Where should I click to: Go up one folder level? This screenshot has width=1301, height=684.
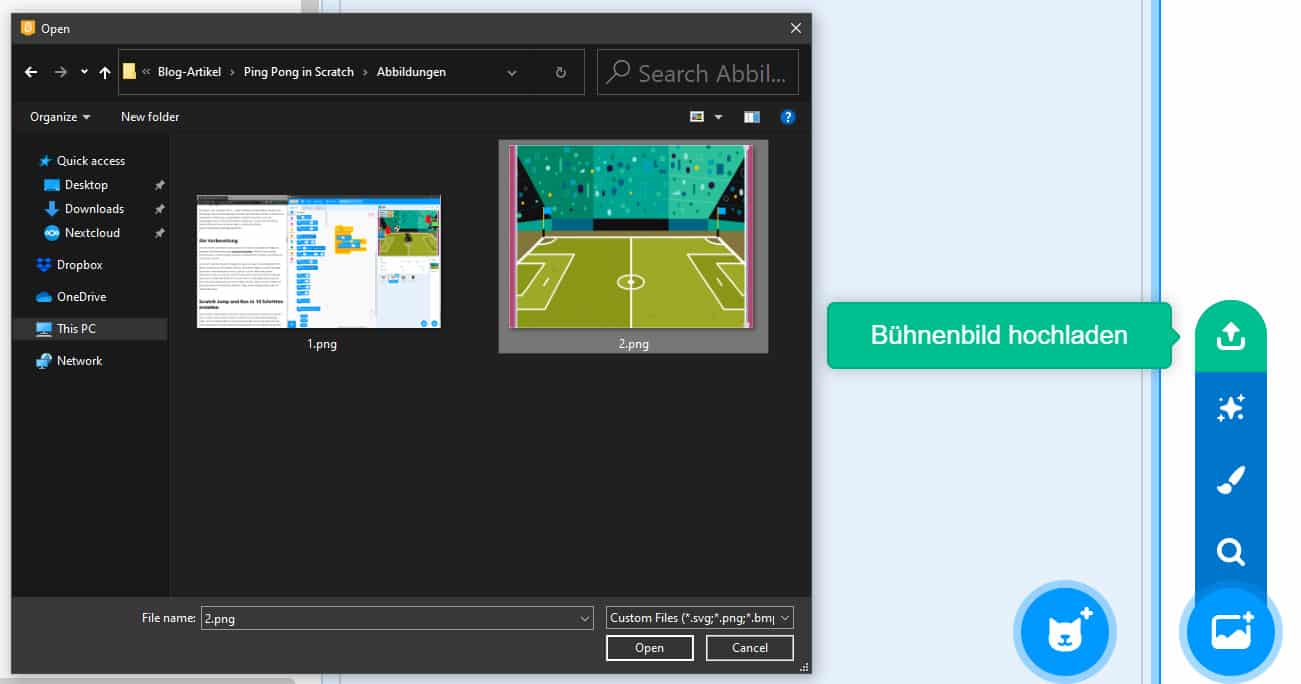tap(104, 71)
